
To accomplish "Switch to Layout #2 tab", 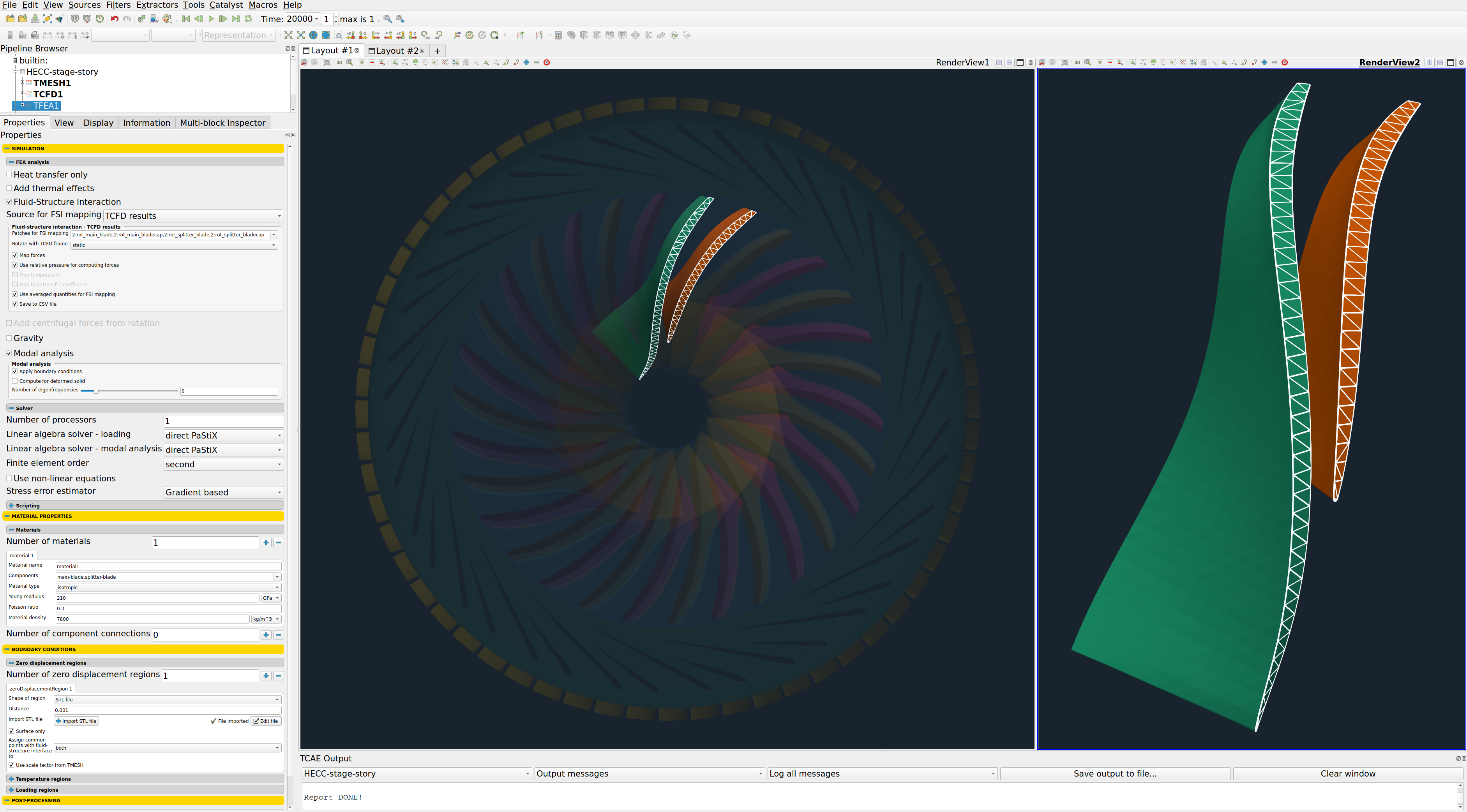I will coord(397,51).
